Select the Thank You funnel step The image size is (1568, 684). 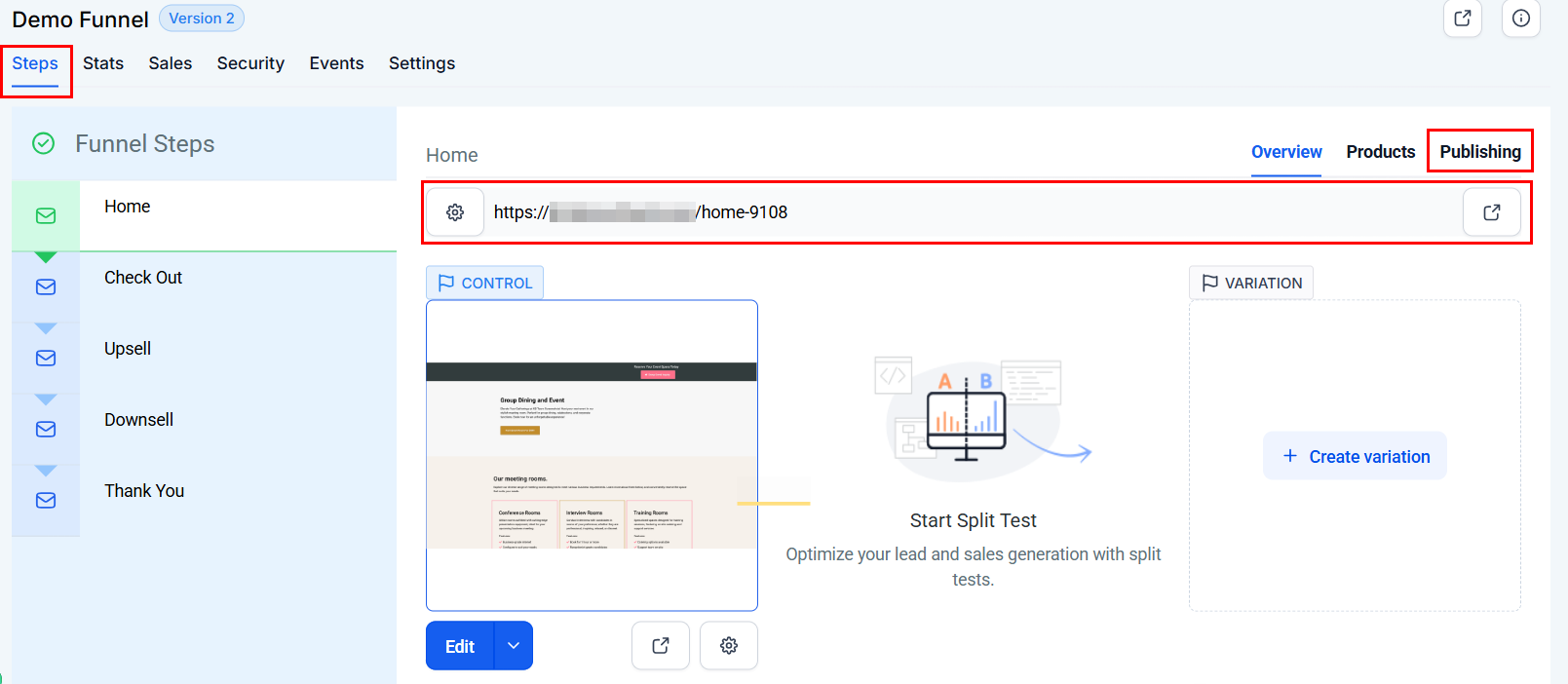(x=205, y=500)
